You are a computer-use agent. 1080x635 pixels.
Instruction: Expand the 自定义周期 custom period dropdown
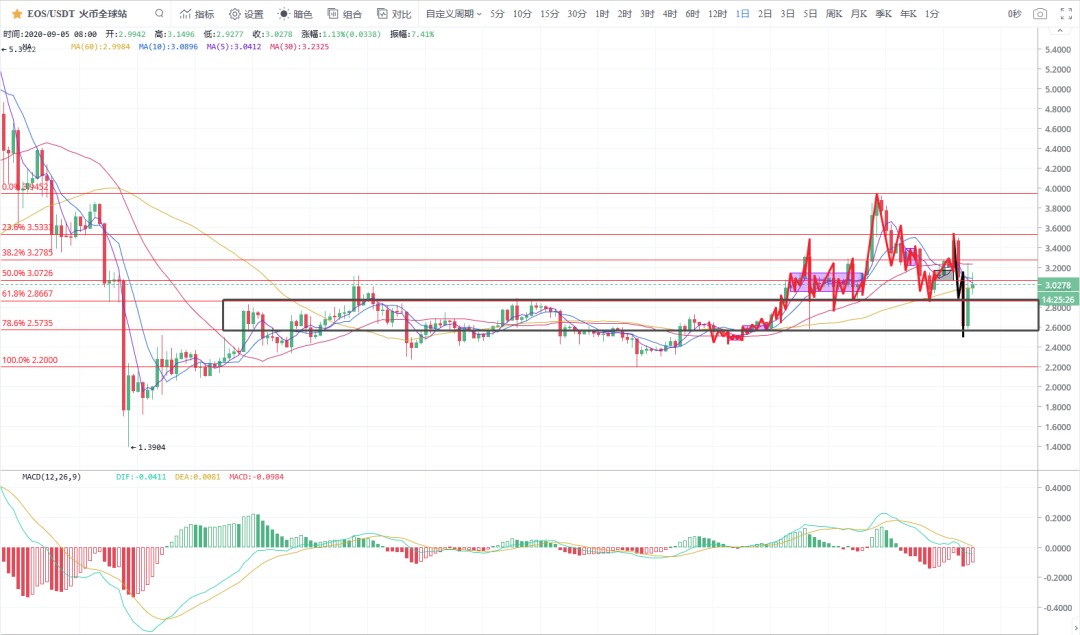[x=454, y=14]
